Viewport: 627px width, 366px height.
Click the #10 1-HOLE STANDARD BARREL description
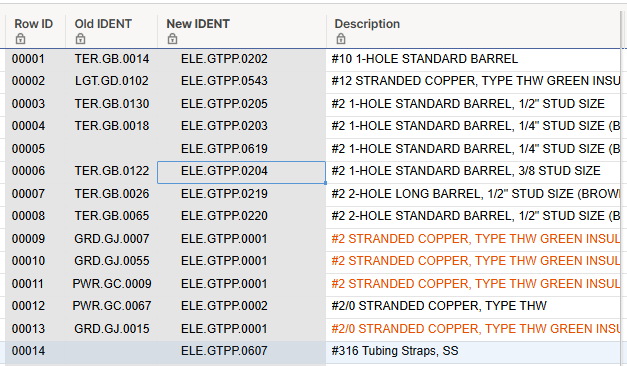pyautogui.click(x=425, y=59)
